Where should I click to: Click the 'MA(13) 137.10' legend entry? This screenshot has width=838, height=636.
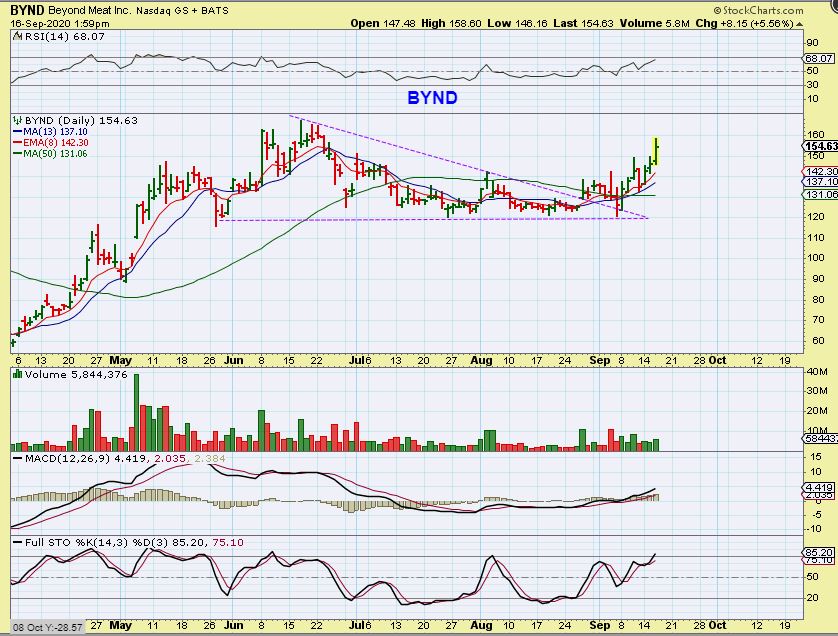(56, 131)
